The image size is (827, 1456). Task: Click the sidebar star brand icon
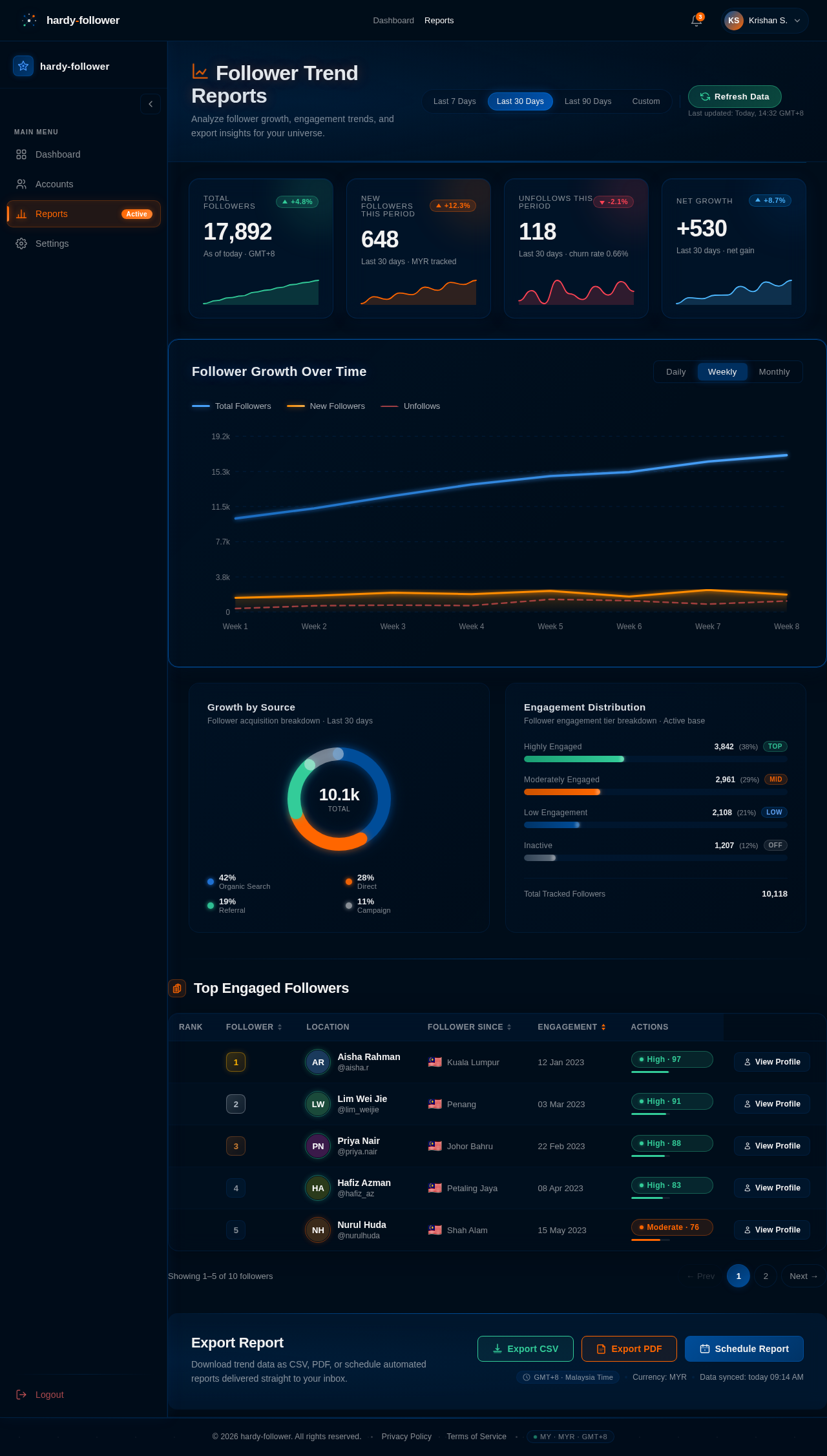click(23, 66)
